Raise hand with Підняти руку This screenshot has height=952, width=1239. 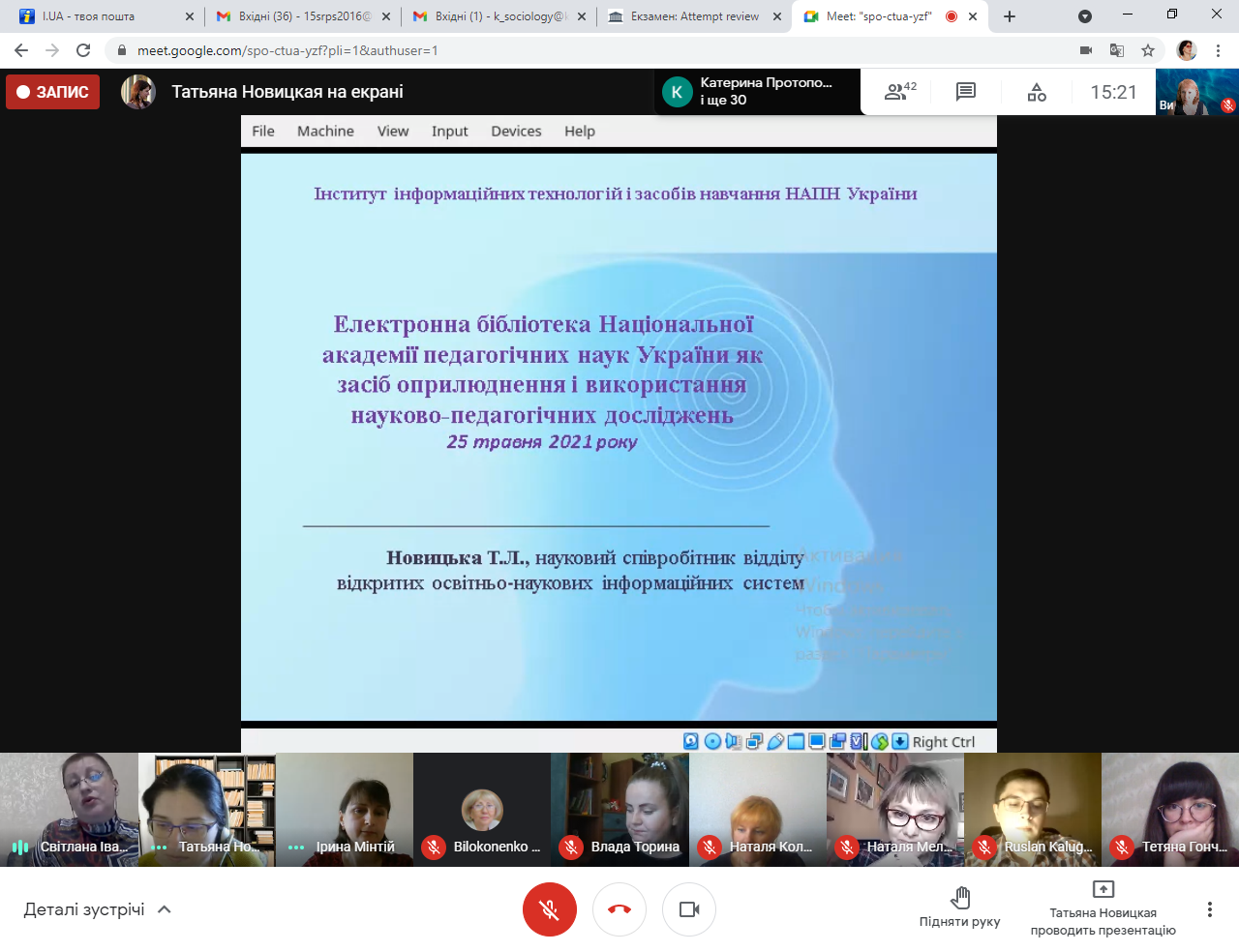point(959,907)
